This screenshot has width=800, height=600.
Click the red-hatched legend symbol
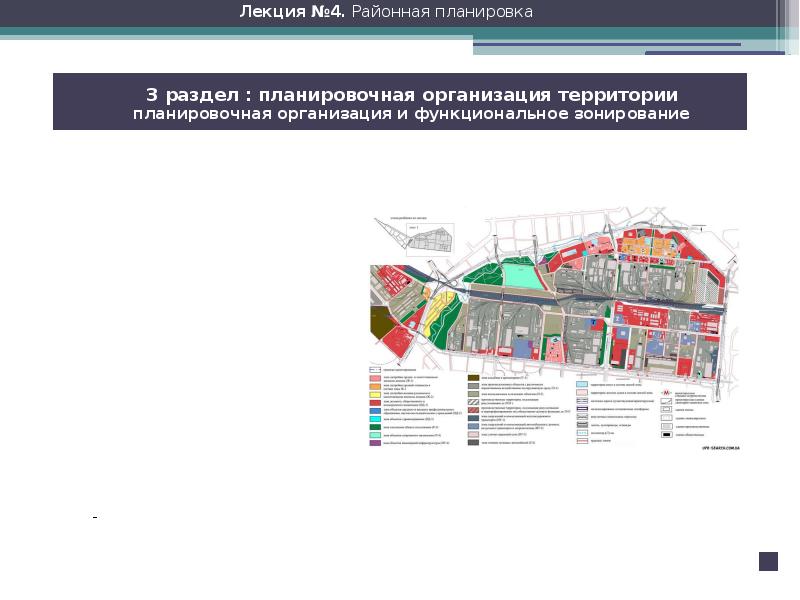475,409
